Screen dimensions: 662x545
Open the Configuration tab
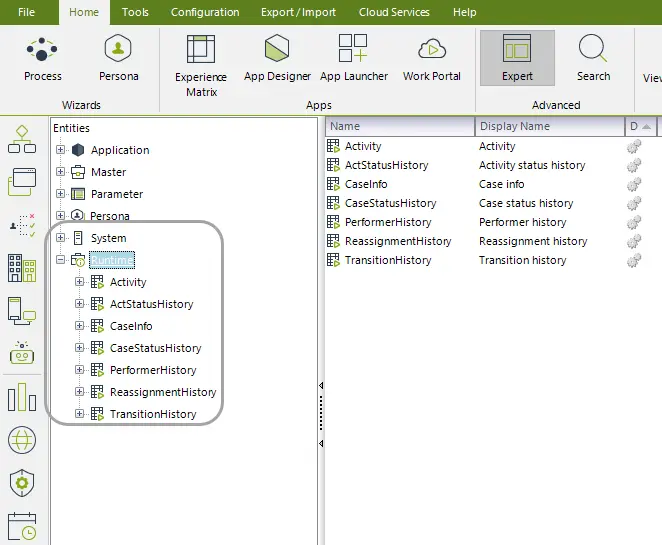coord(205,12)
